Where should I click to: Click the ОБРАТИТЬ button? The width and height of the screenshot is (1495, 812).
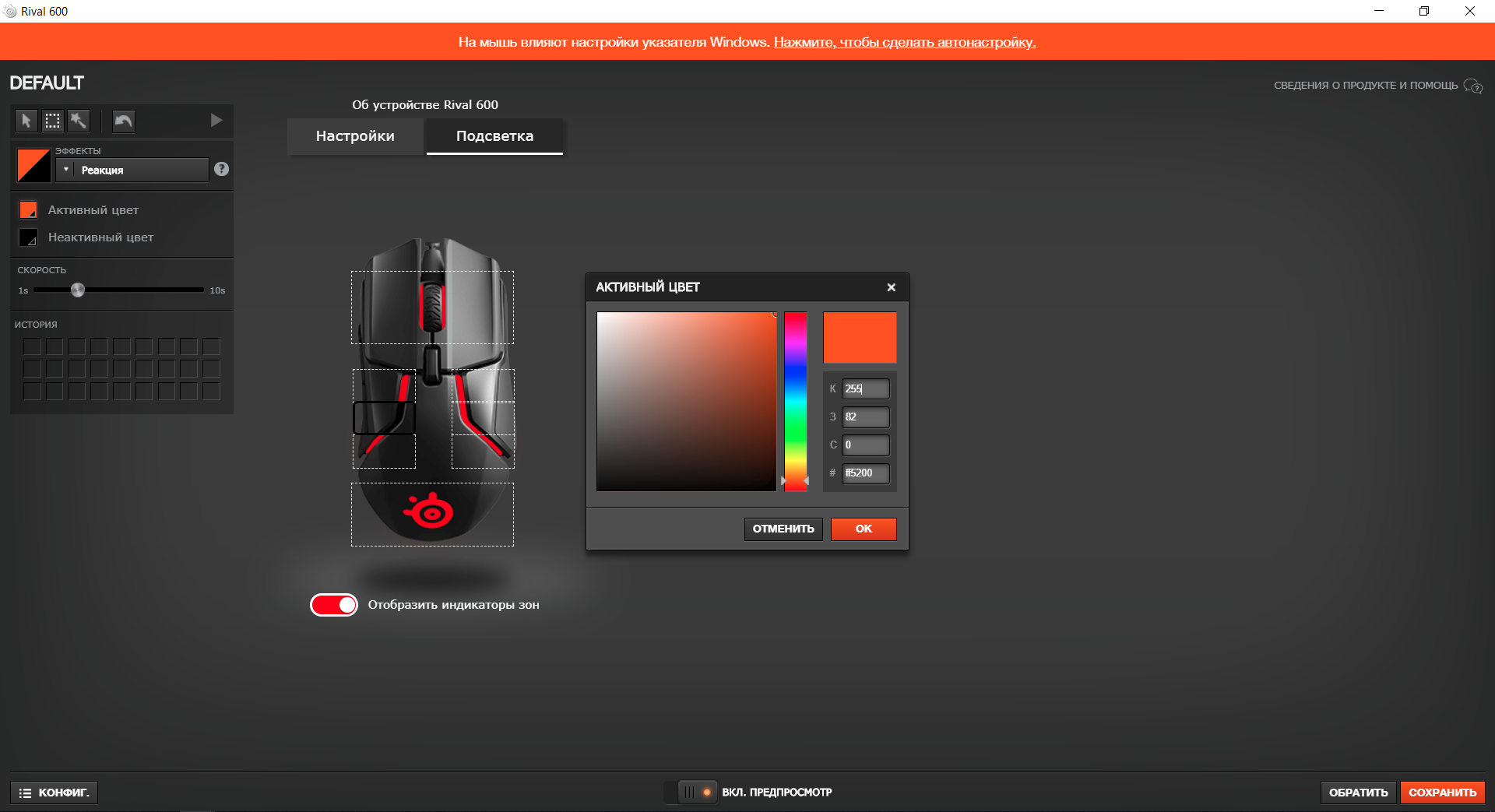click(x=1358, y=793)
